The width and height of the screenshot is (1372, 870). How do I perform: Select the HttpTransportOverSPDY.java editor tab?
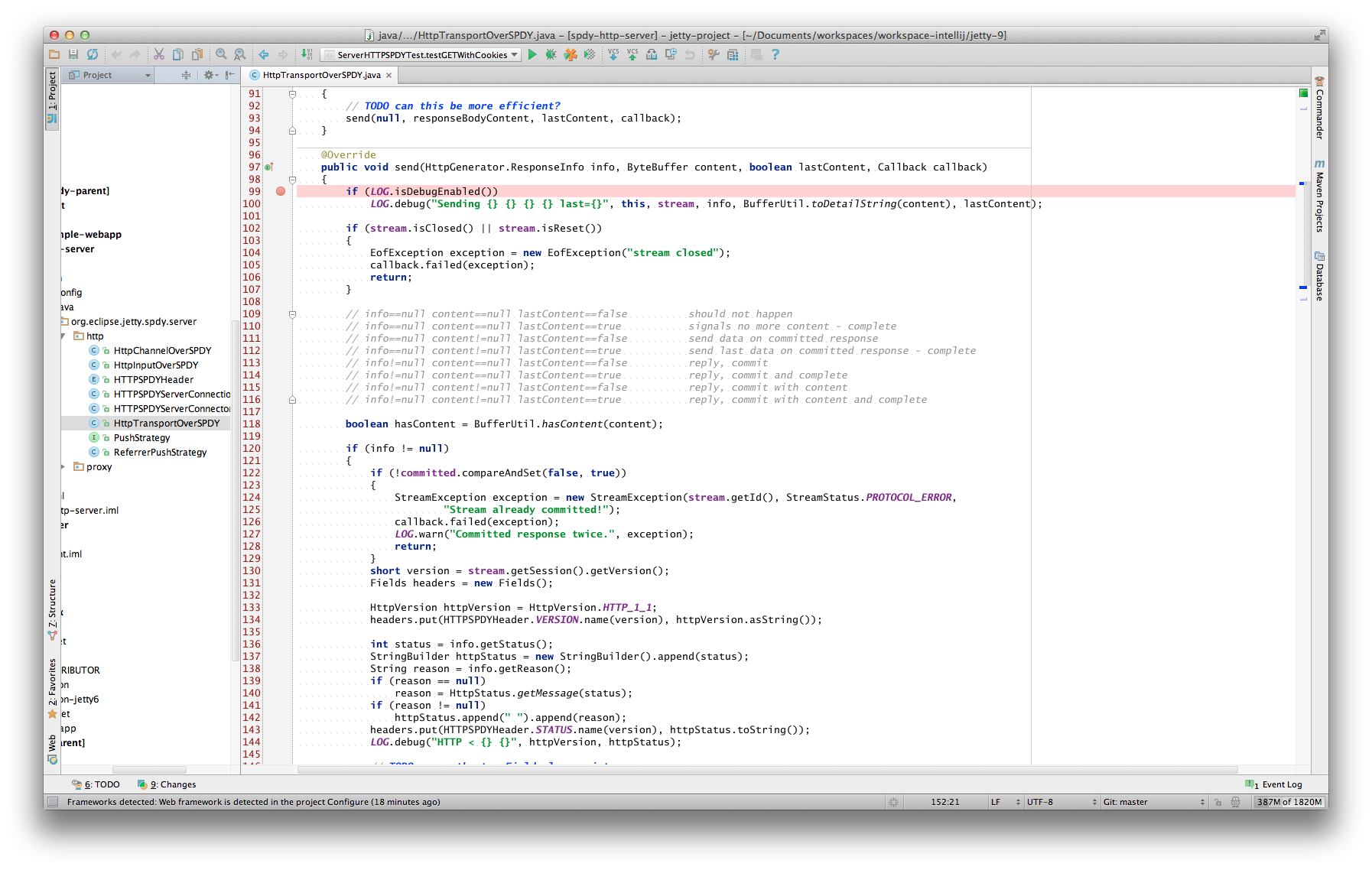[x=321, y=75]
